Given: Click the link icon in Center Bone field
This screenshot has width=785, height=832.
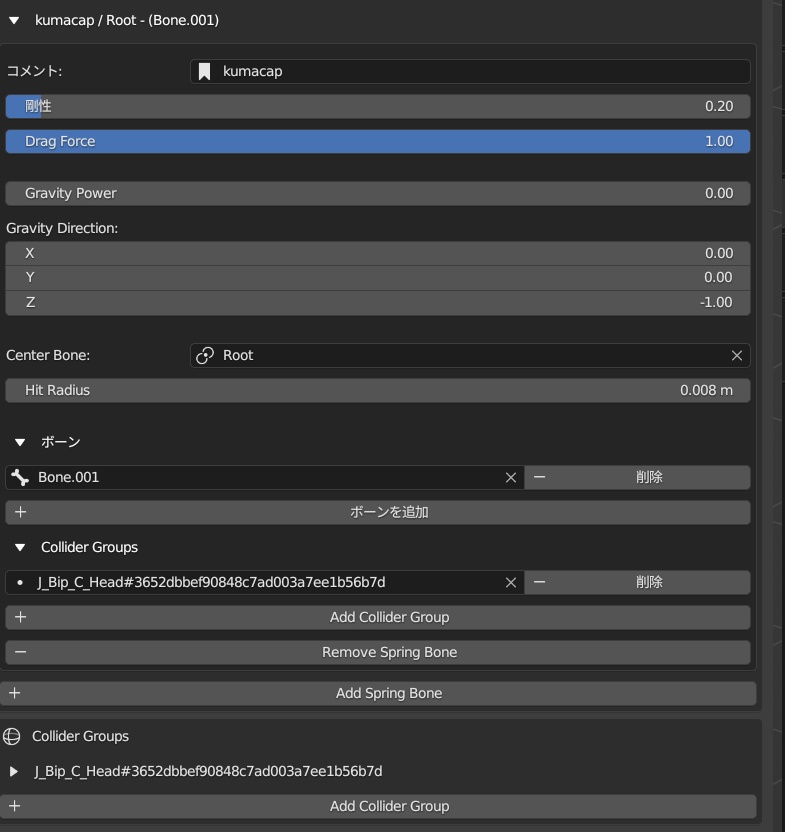Looking at the screenshot, I should (205, 355).
